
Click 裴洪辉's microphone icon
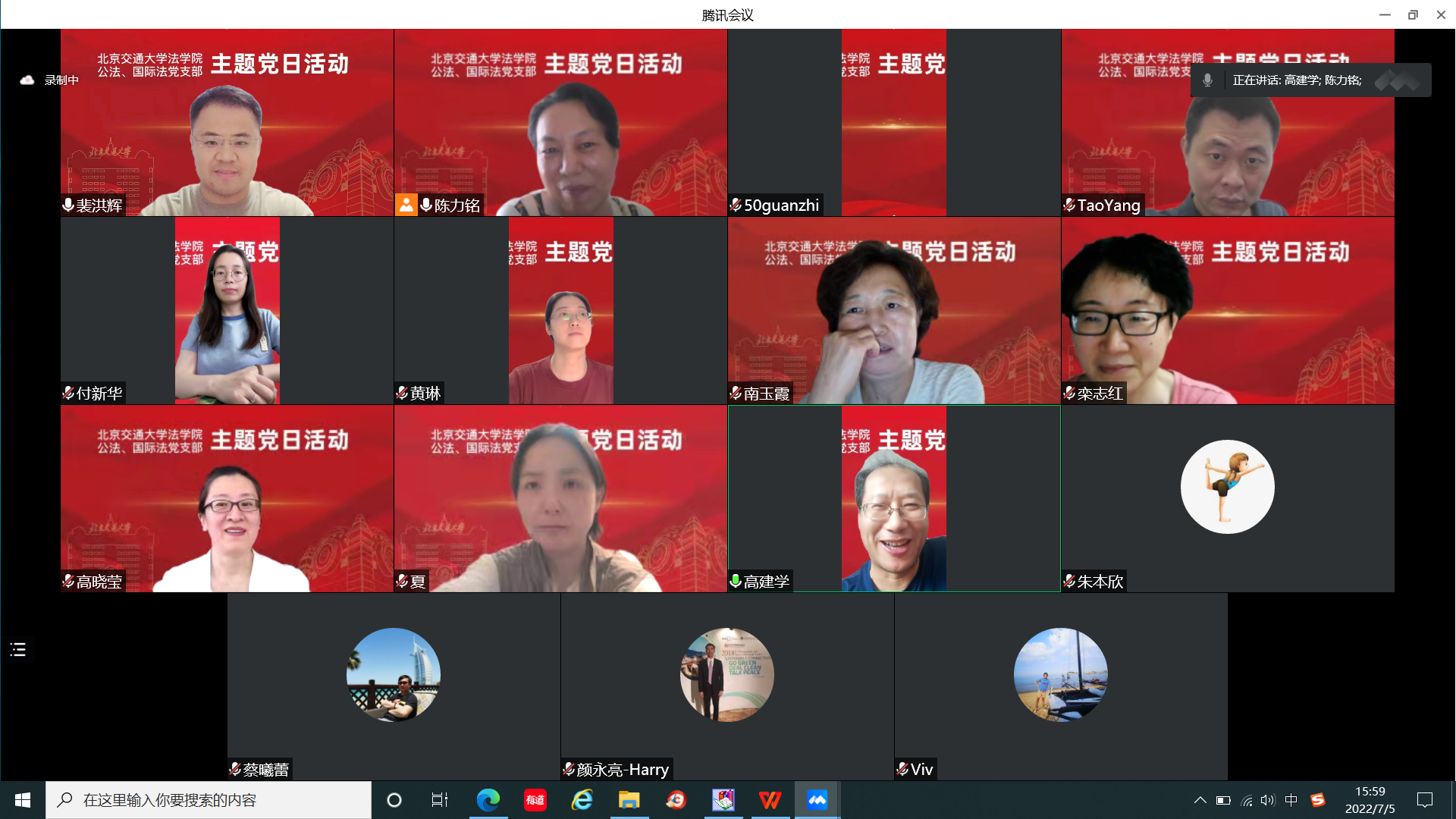tap(68, 205)
